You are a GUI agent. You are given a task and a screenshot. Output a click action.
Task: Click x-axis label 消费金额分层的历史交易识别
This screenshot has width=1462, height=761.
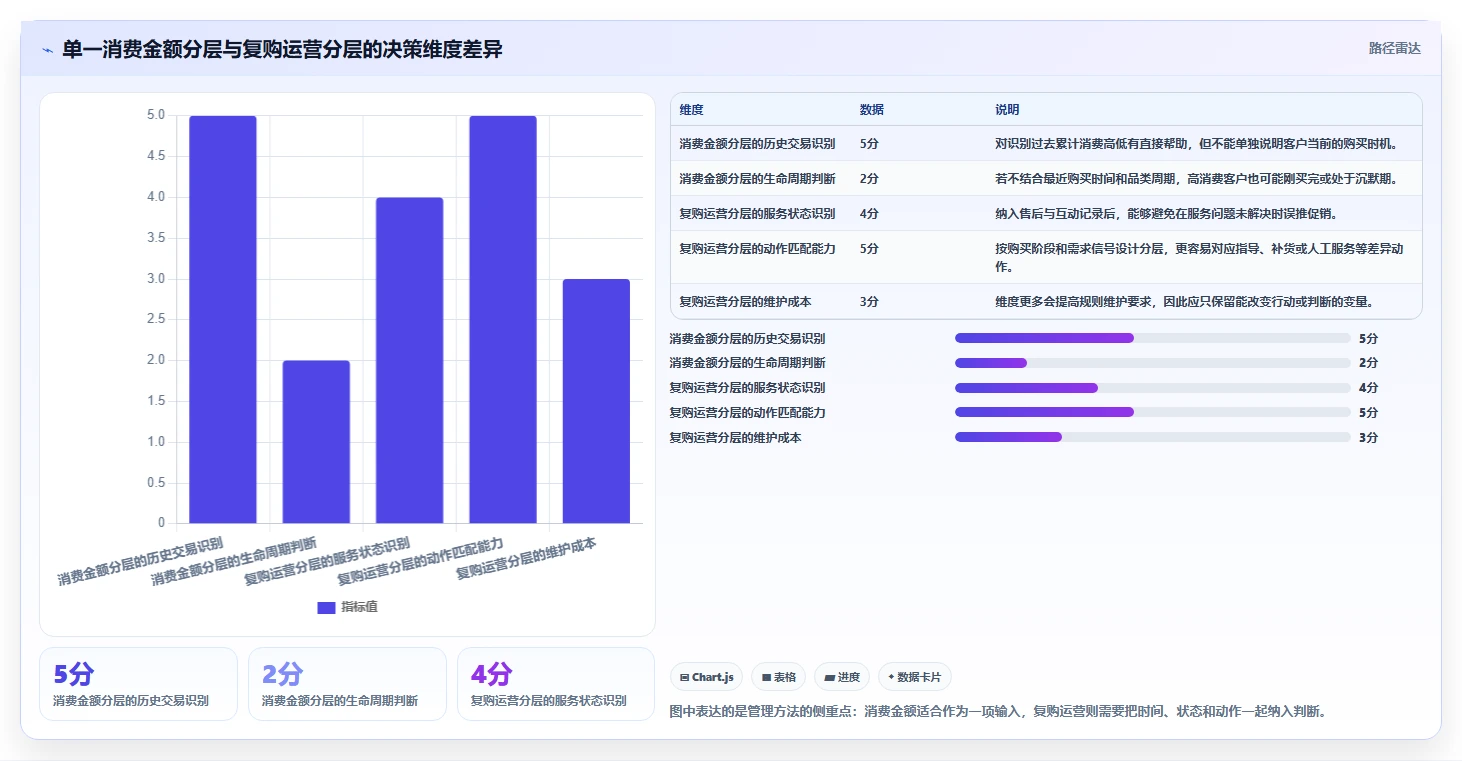click(141, 562)
